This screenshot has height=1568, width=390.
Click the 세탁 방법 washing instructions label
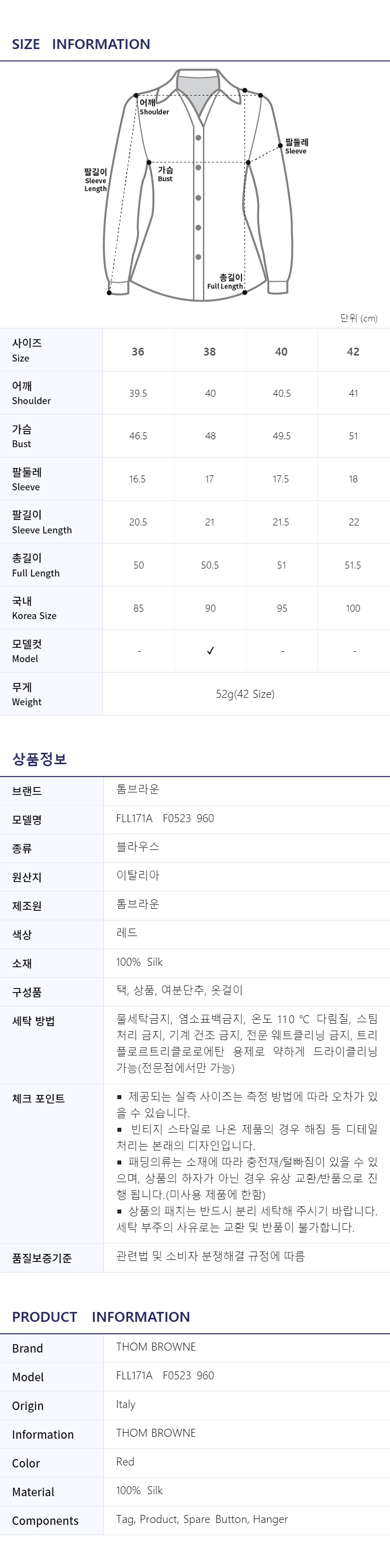pyautogui.click(x=34, y=1021)
